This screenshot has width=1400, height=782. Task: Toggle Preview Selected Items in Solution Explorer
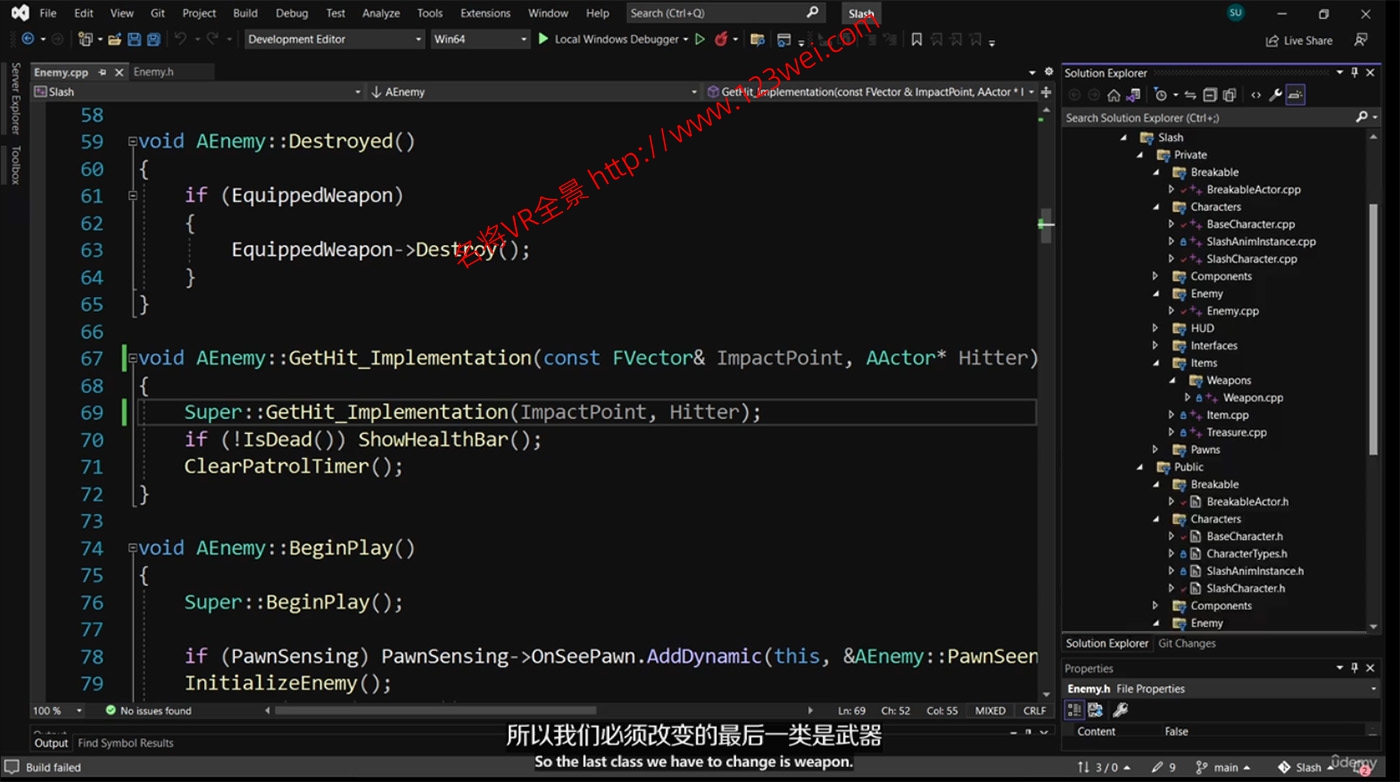click(1295, 95)
